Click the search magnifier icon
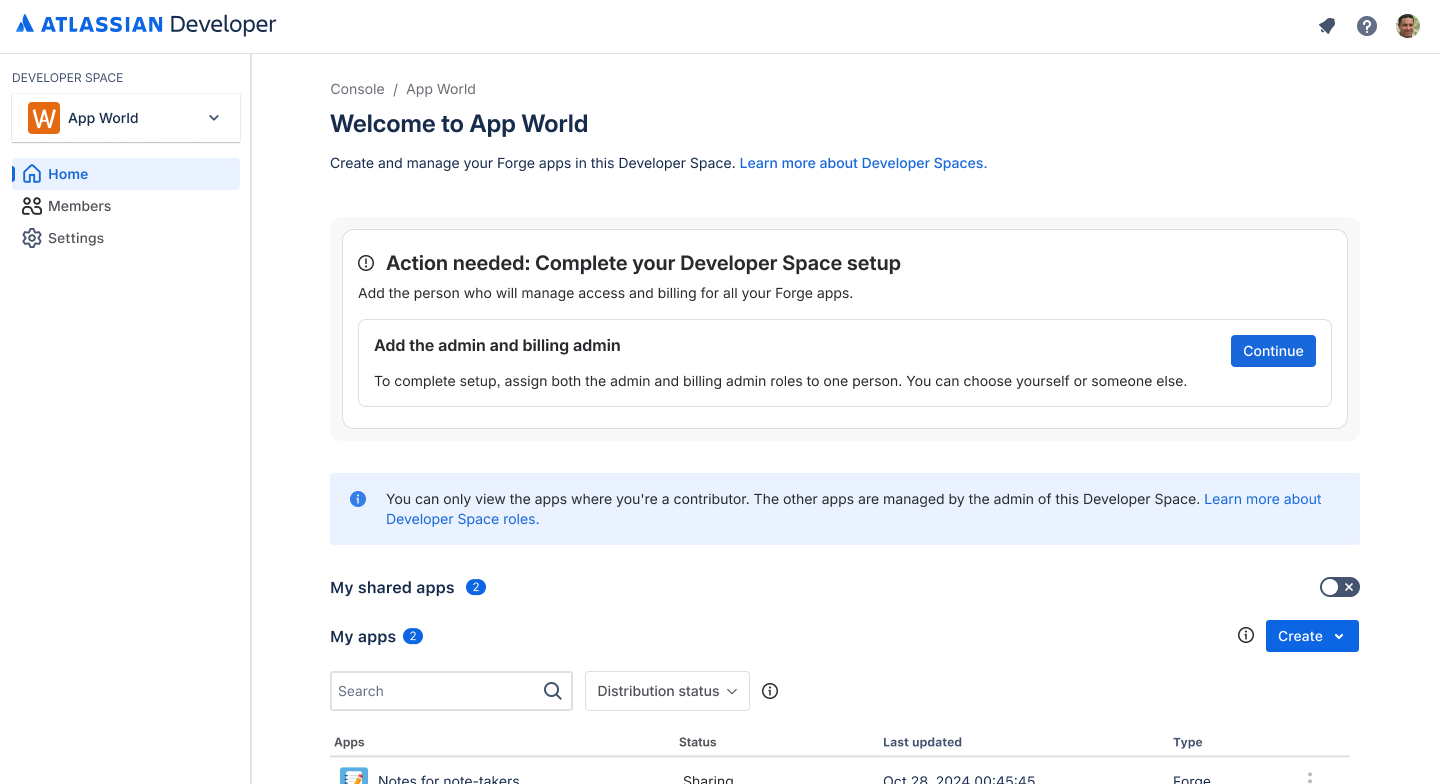Screen dimensions: 1440x784 [x=552, y=691]
